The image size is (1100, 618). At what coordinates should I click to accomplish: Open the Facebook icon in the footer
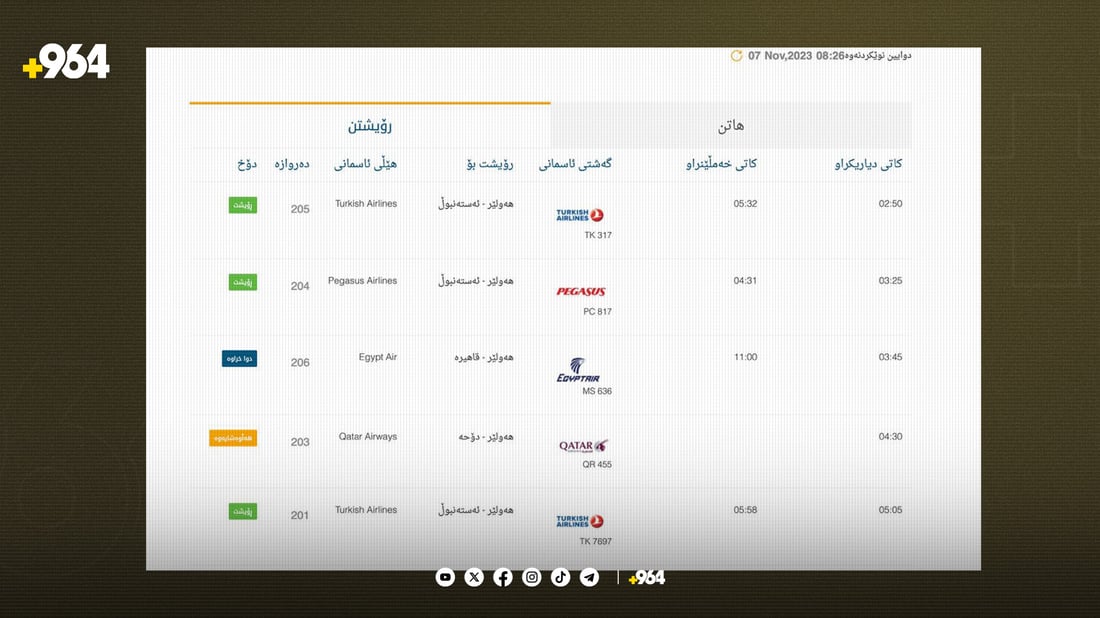pos(503,577)
